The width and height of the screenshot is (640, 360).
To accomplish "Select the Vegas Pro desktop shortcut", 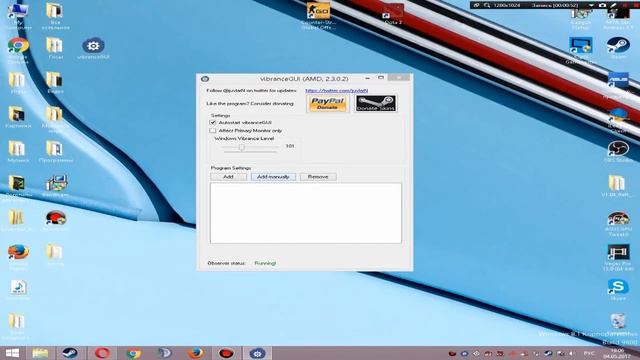I will pos(618,258).
